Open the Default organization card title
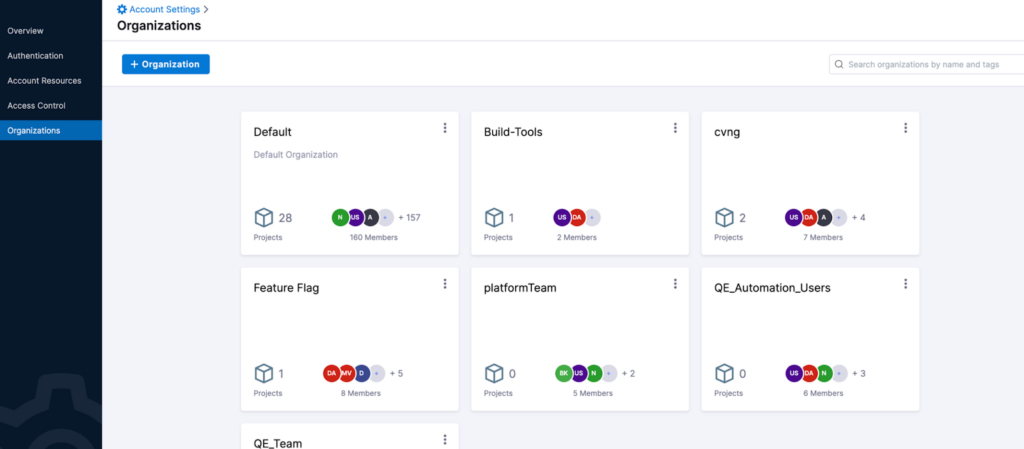Image resolution: width=1024 pixels, height=449 pixels. coord(272,132)
